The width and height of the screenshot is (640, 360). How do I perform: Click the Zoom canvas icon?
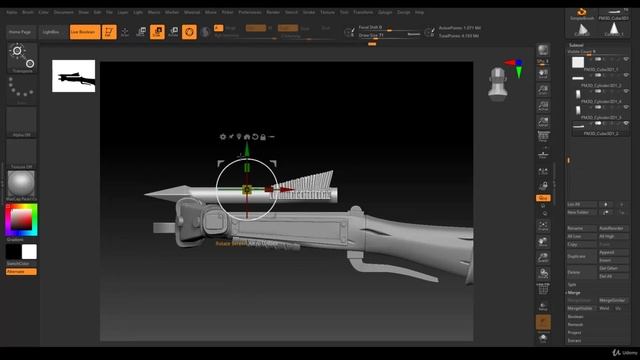pyautogui.click(x=543, y=90)
